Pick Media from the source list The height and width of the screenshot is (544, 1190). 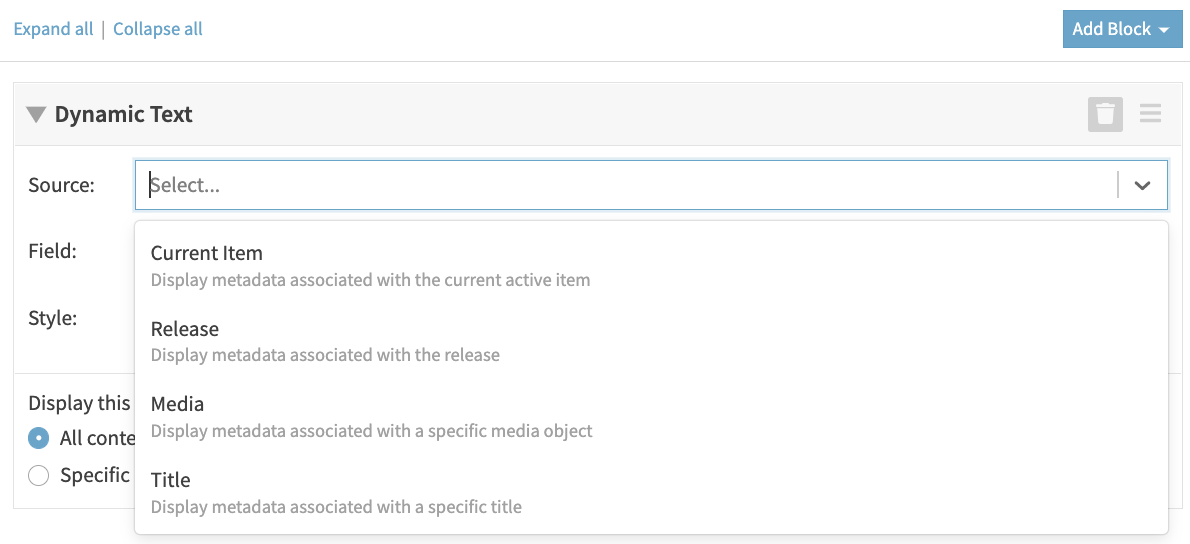click(x=177, y=404)
